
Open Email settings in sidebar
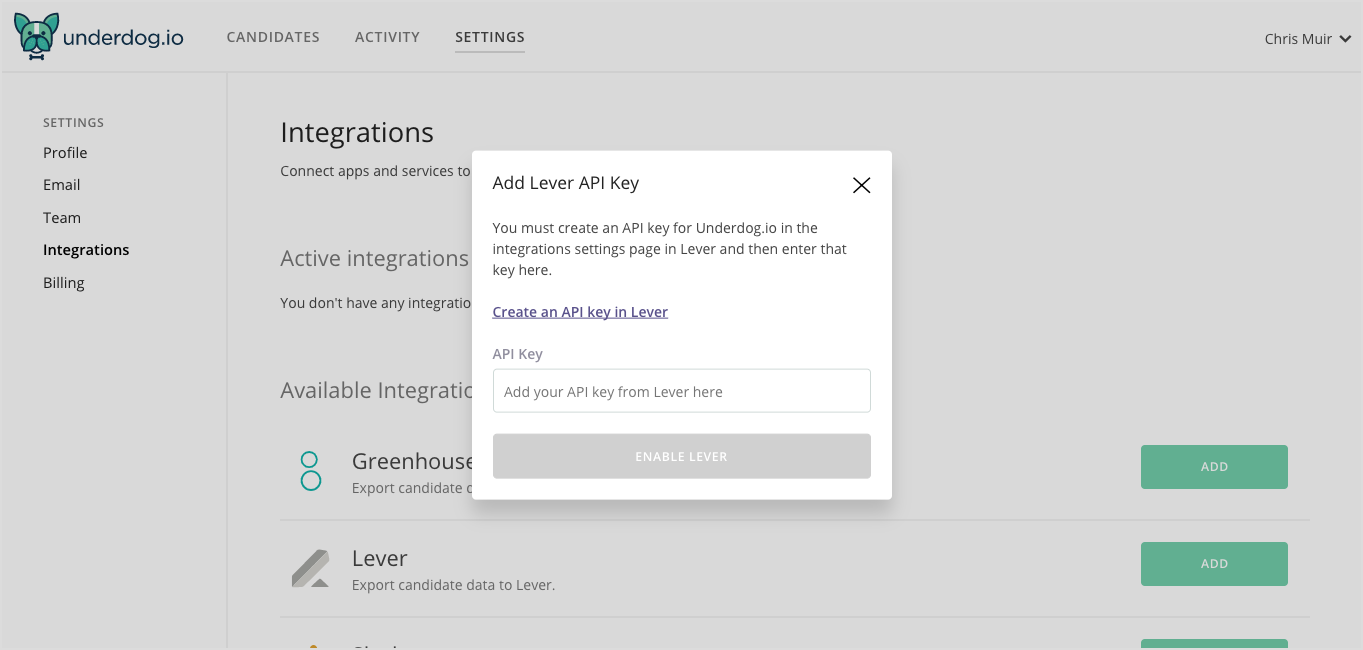[62, 185]
